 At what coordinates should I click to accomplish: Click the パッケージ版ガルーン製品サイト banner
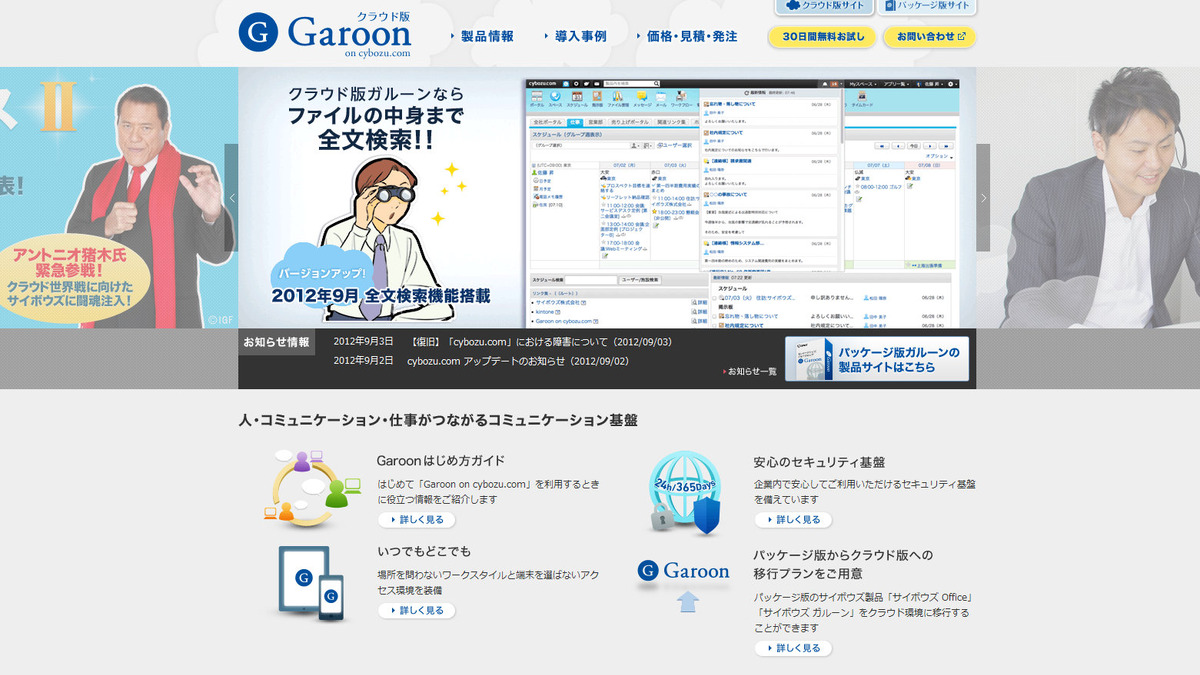click(877, 359)
